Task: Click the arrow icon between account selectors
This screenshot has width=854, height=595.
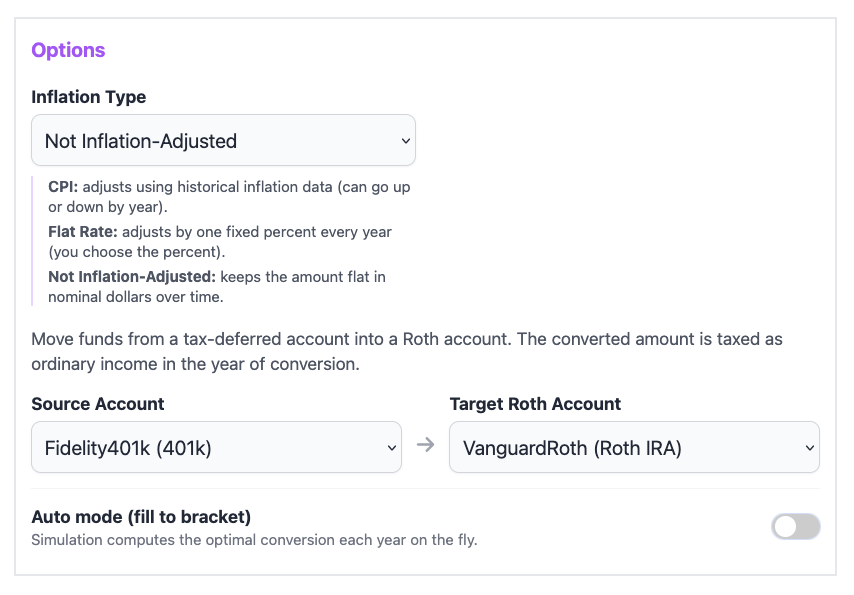Action: 426,445
